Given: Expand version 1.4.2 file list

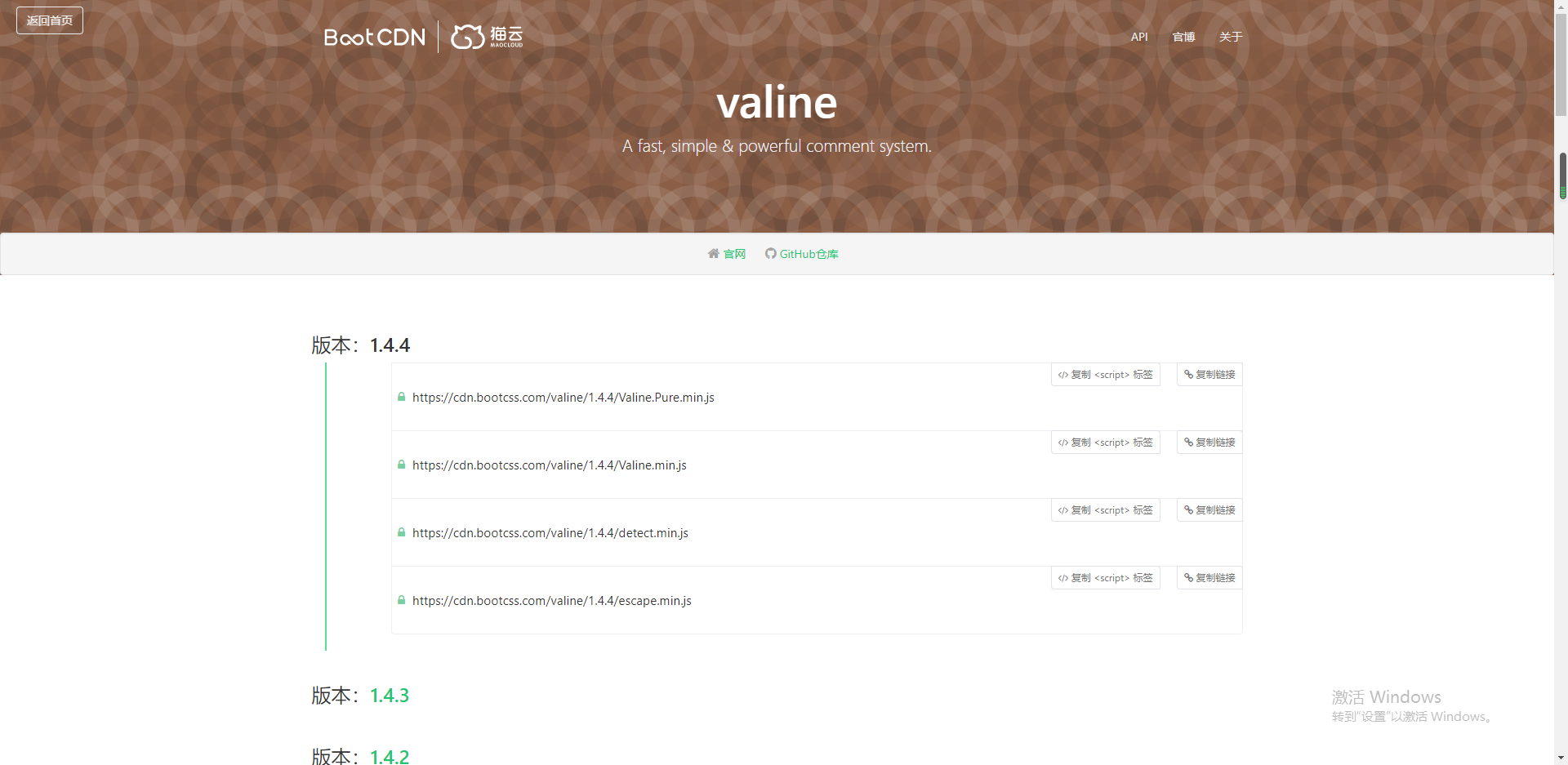Looking at the screenshot, I should (389, 756).
